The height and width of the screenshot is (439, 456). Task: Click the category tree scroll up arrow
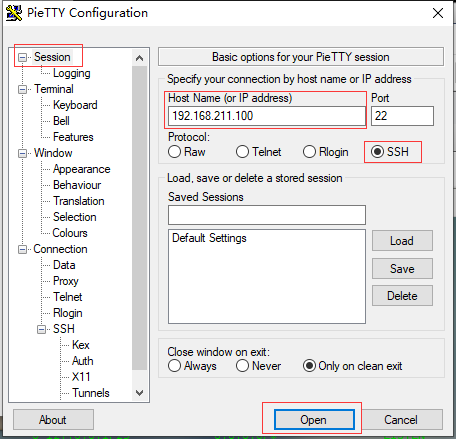(x=140, y=58)
